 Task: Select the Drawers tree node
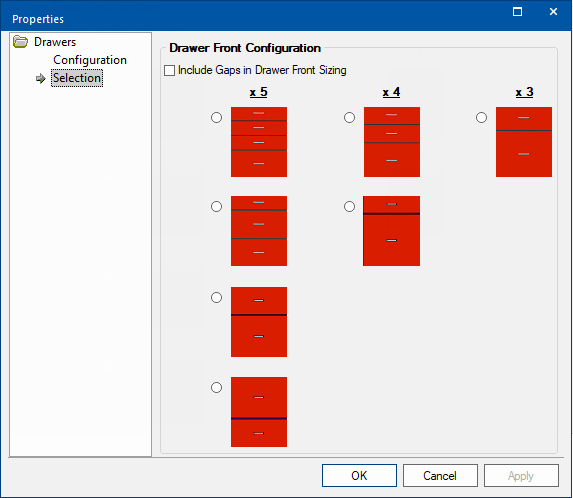click(55, 42)
